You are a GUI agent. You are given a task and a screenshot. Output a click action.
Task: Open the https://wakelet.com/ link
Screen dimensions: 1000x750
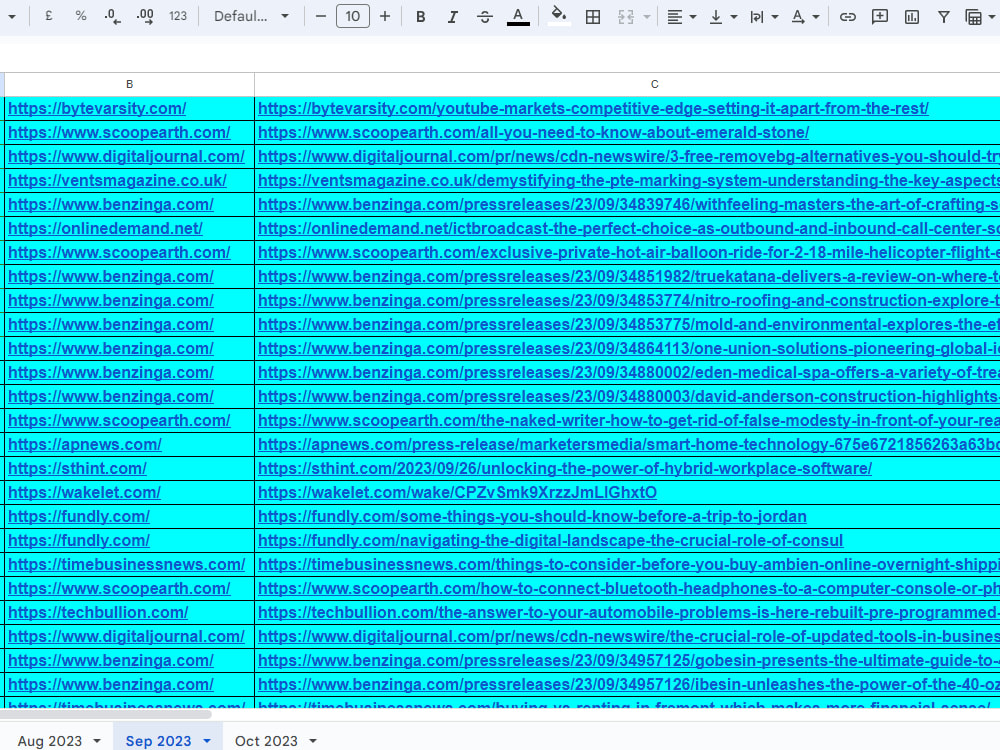(84, 492)
